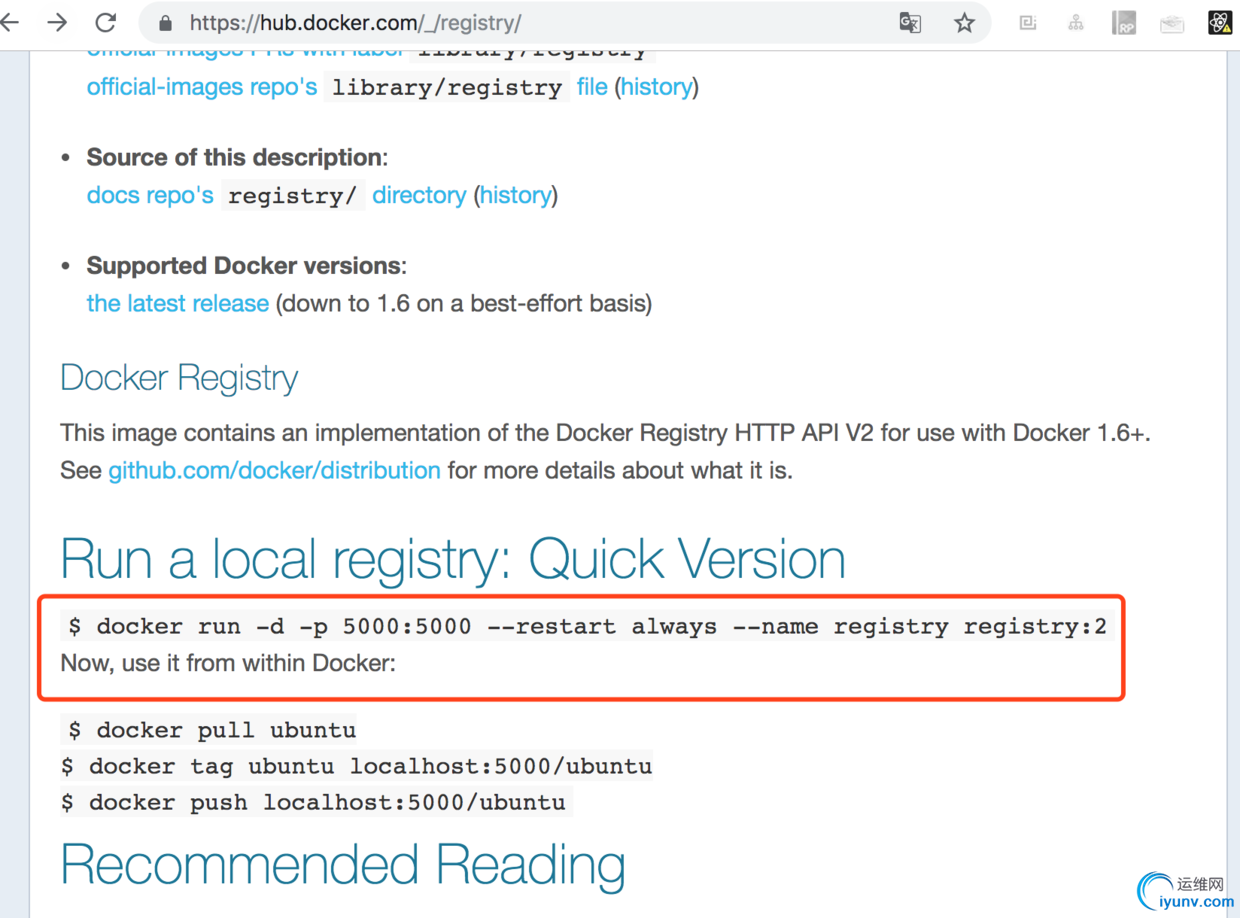Open history link for registry/ directory
This screenshot has width=1240, height=918.
click(515, 195)
